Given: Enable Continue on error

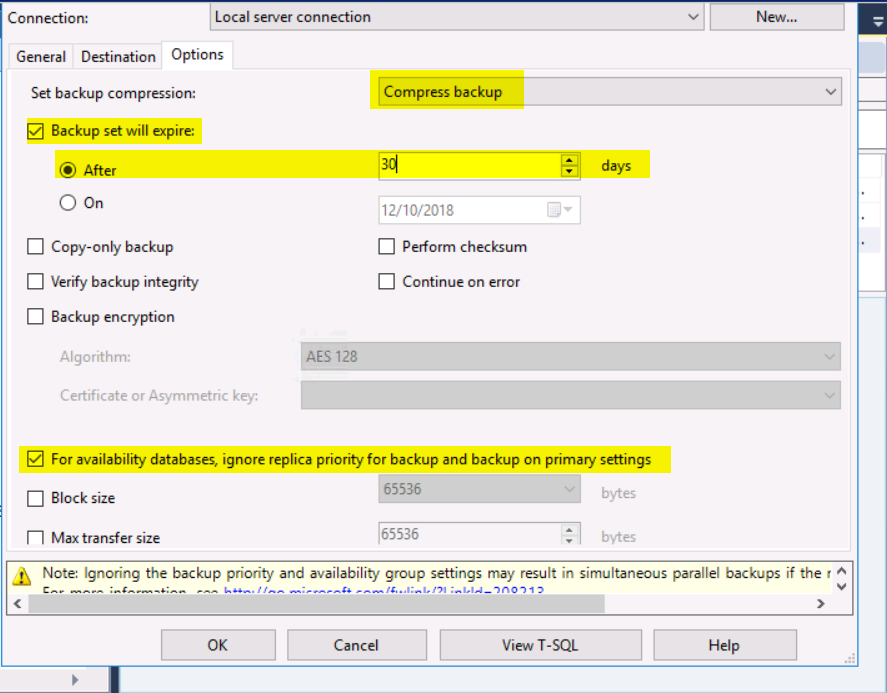Looking at the screenshot, I should 387,282.
